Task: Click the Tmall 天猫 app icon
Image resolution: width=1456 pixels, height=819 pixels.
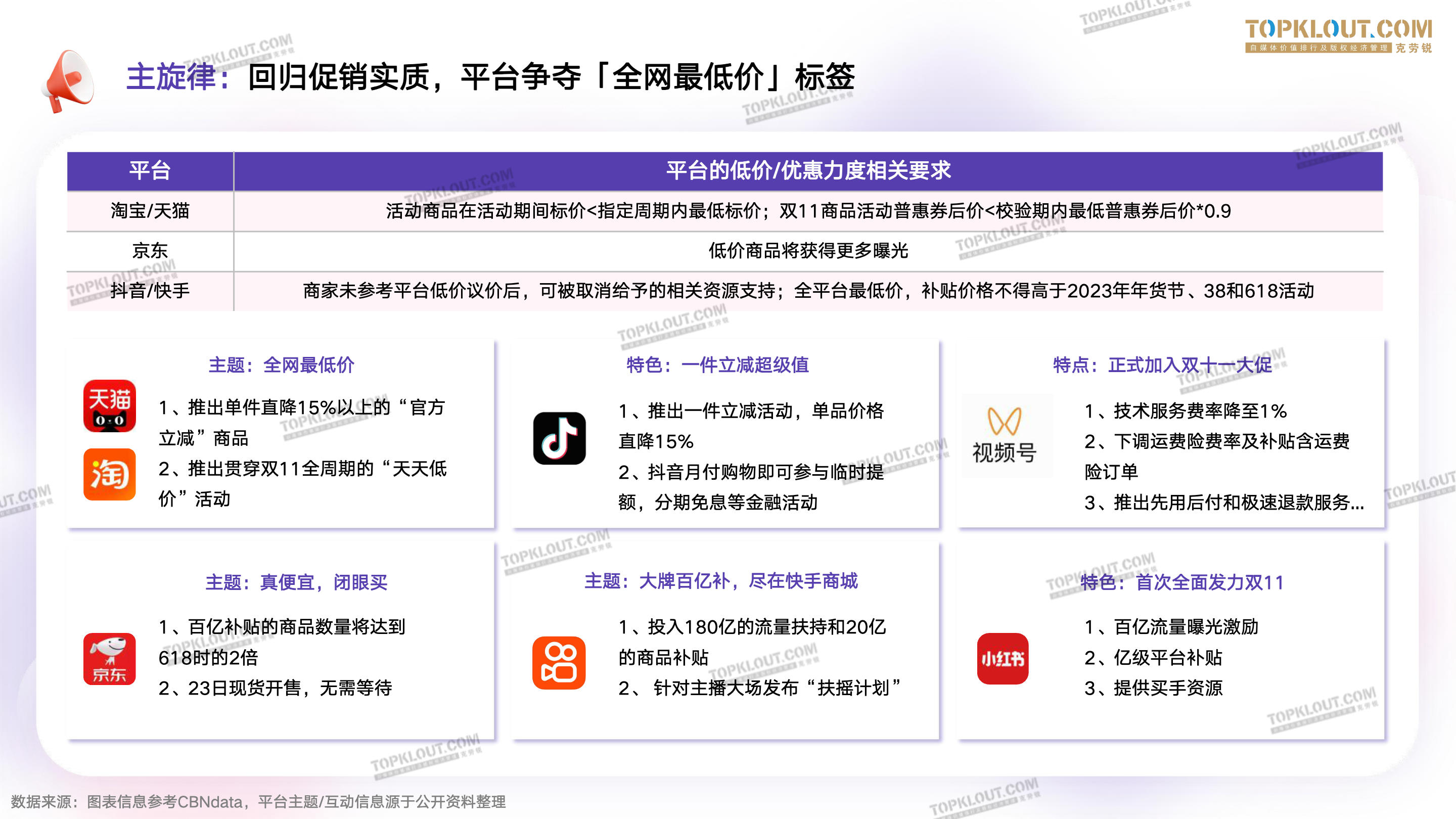Action: coord(110,406)
